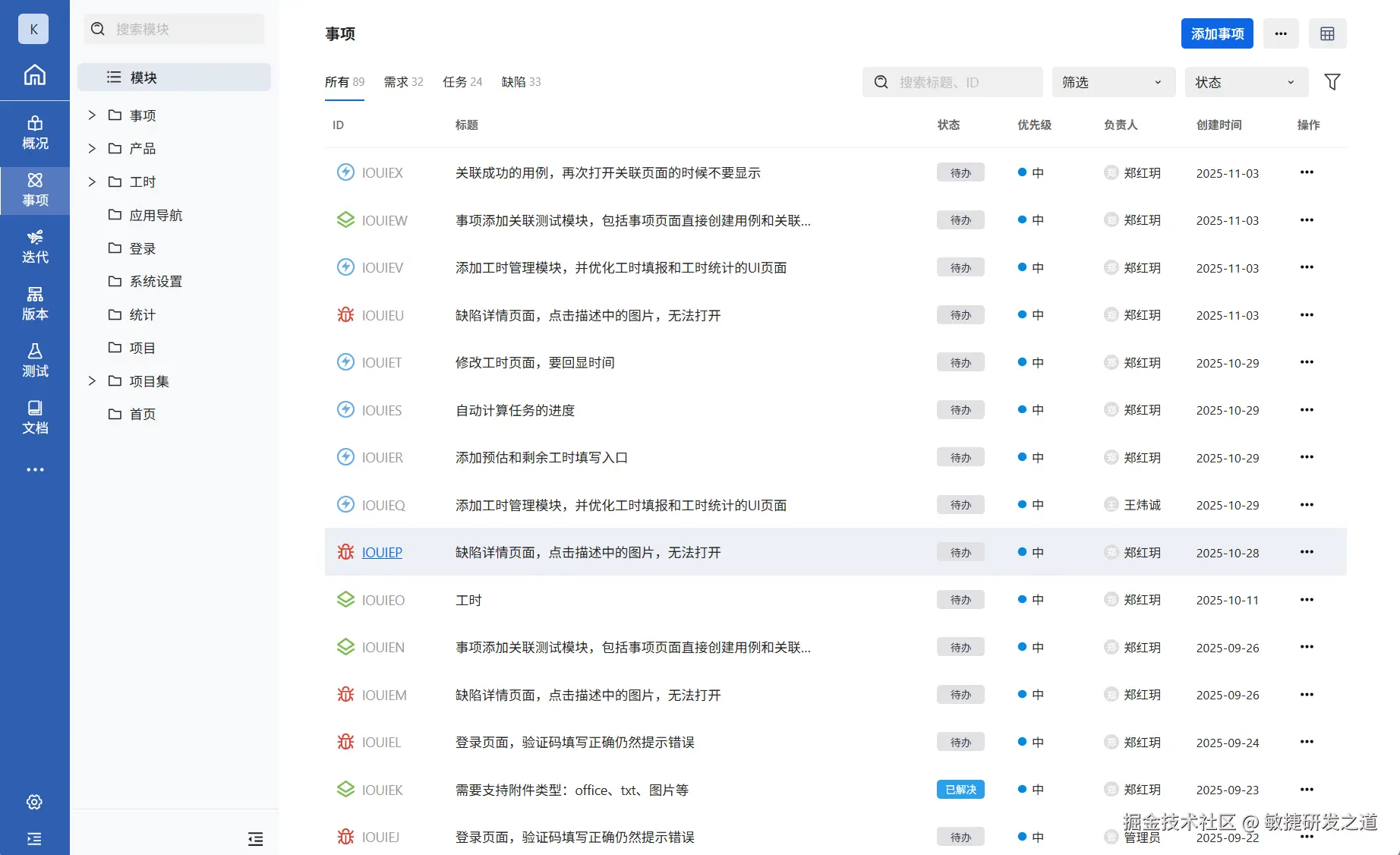Click title 修改工时页面，要回显时间
The image size is (1400, 855).
(x=534, y=362)
